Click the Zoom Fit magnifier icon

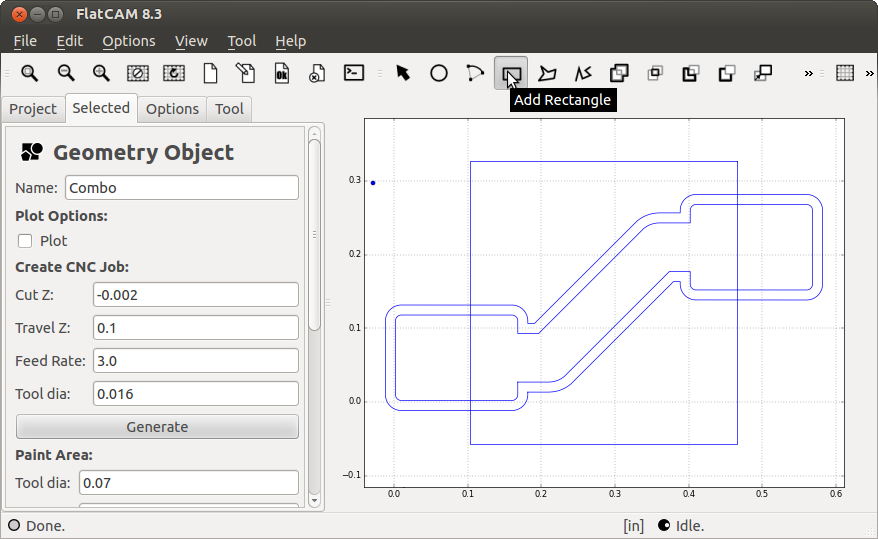30,73
